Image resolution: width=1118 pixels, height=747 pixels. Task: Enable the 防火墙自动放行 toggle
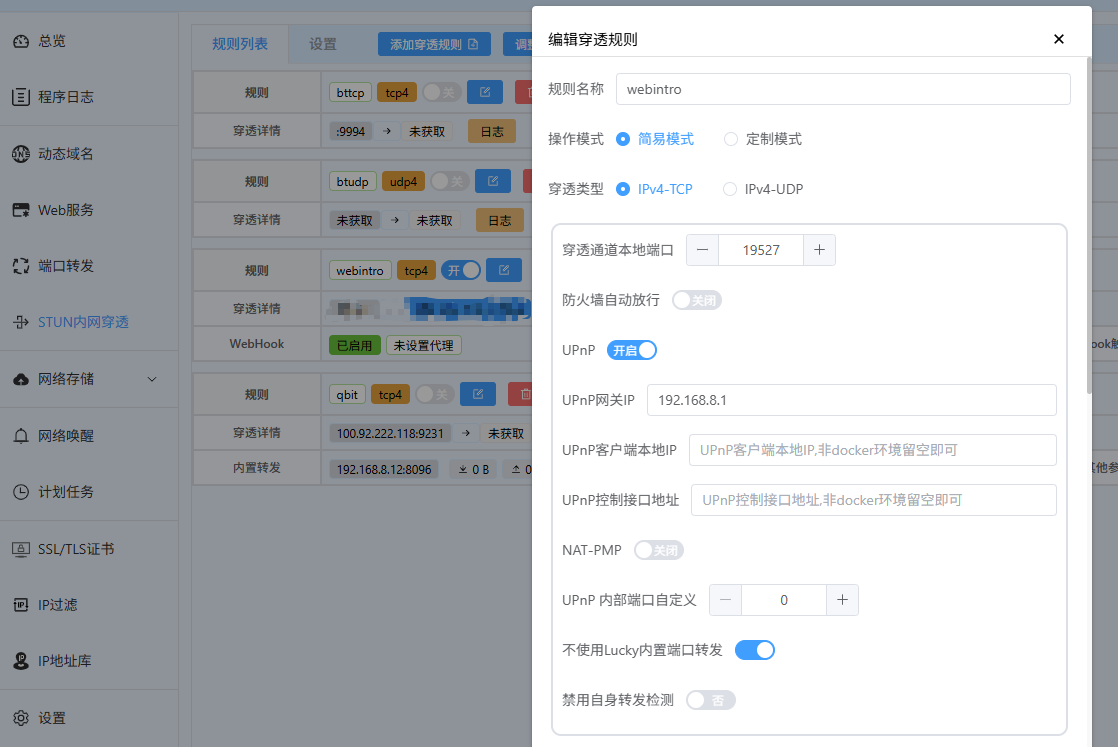click(x=696, y=300)
